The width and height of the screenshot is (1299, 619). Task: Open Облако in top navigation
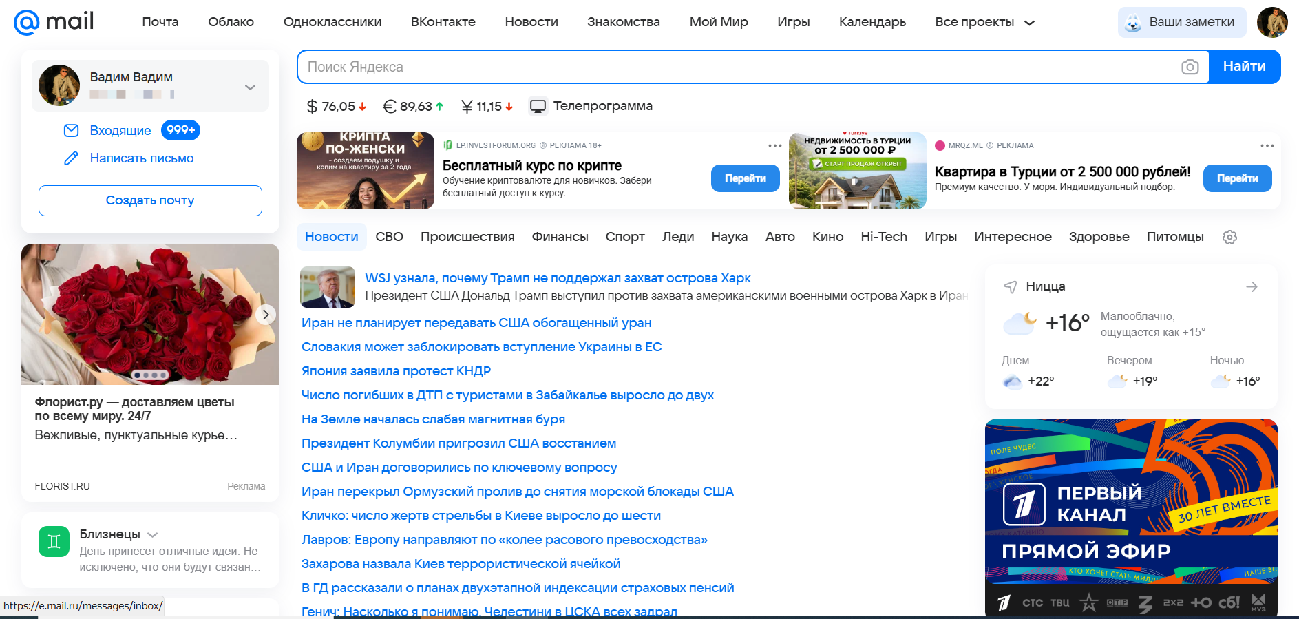tap(231, 22)
